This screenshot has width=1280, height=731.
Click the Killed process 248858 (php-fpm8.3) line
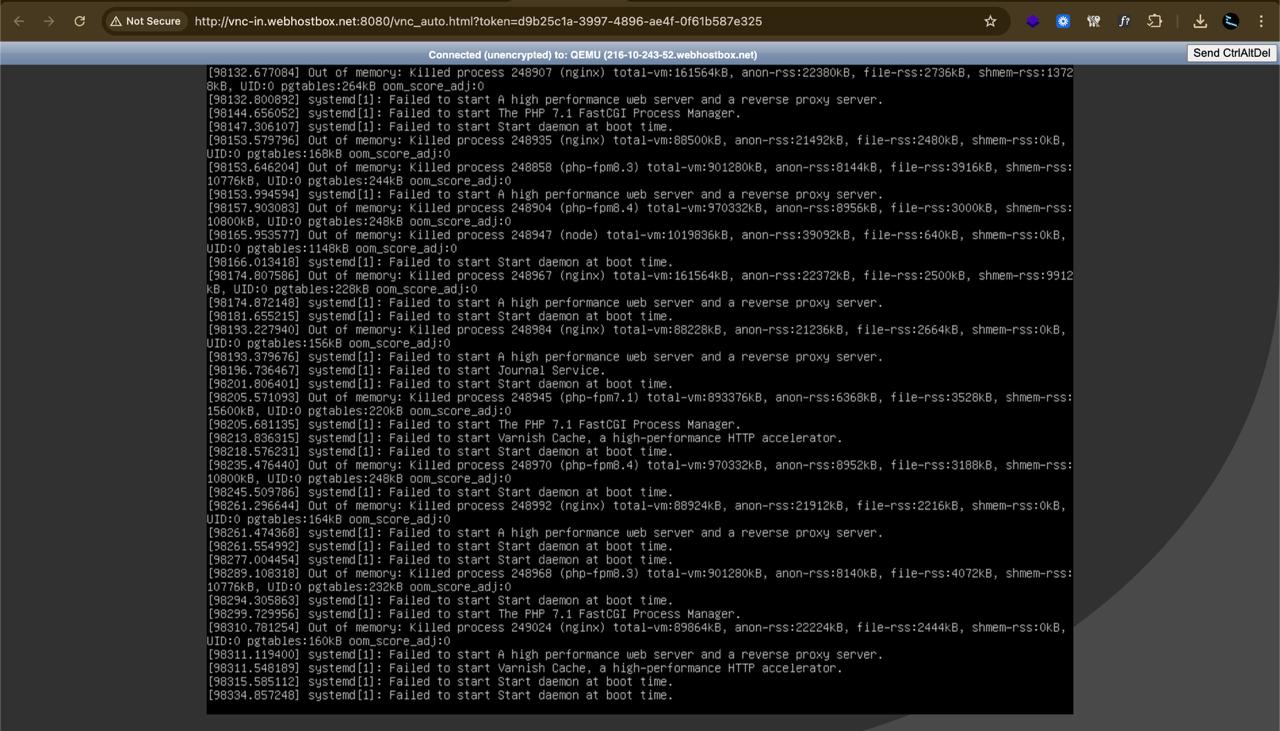click(x=640, y=174)
